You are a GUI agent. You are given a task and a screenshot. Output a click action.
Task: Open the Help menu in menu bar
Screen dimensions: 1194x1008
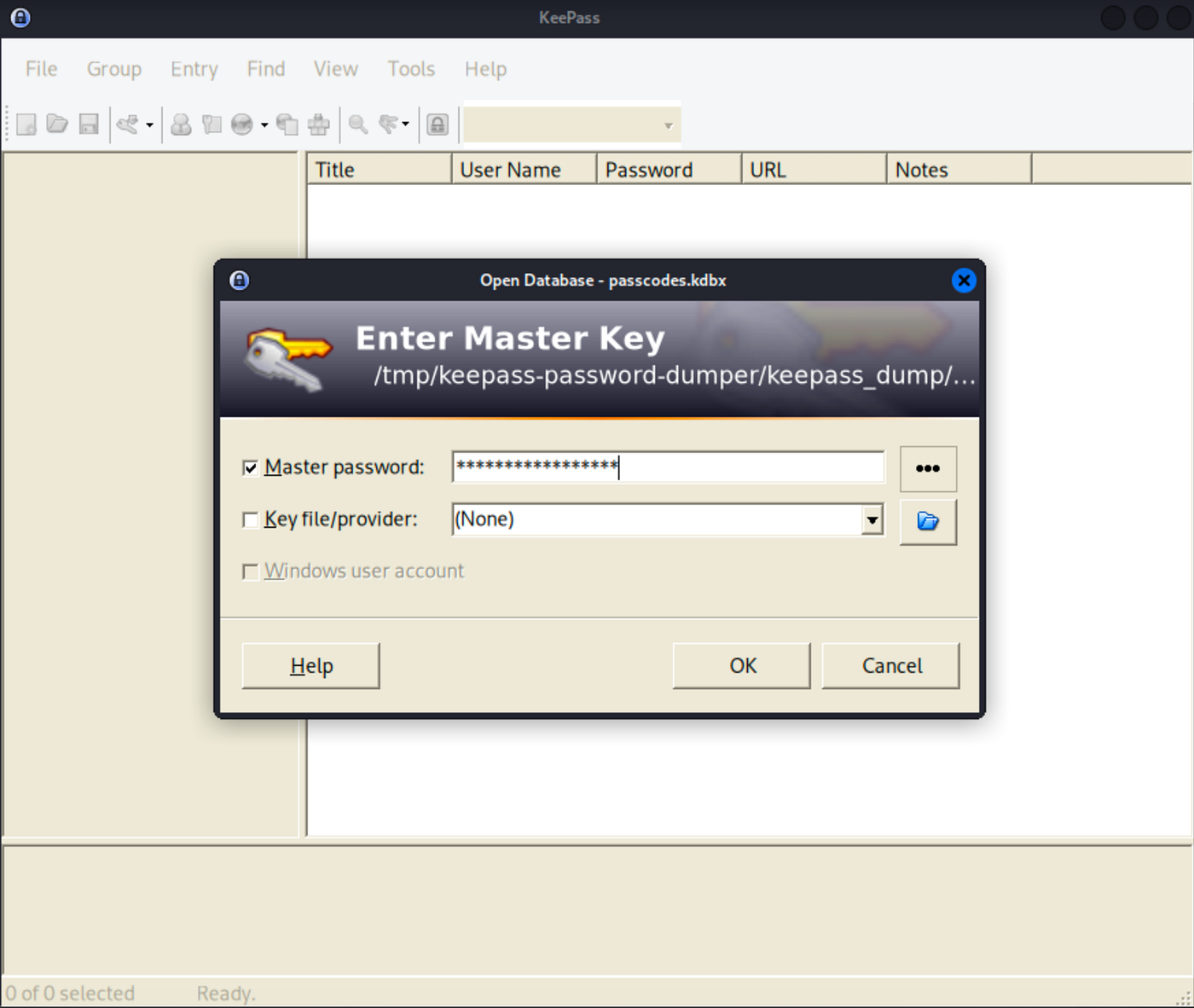[x=485, y=69]
